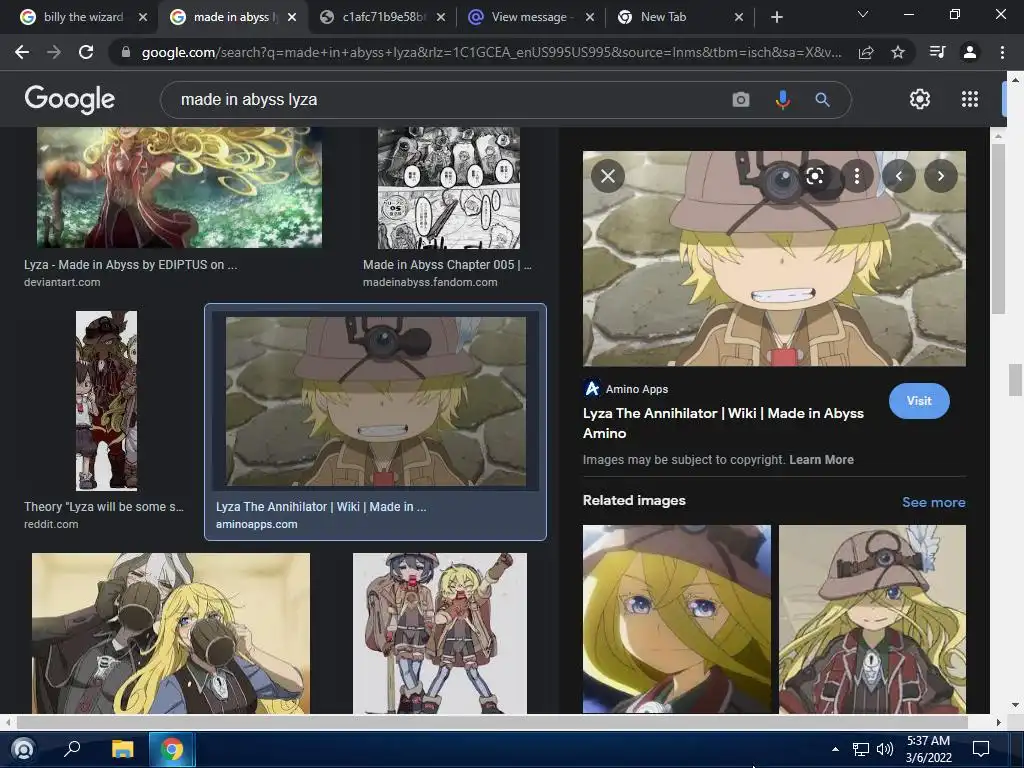This screenshot has width=1024, height=768.
Task: Click the Google logo
Action: pyautogui.click(x=69, y=99)
